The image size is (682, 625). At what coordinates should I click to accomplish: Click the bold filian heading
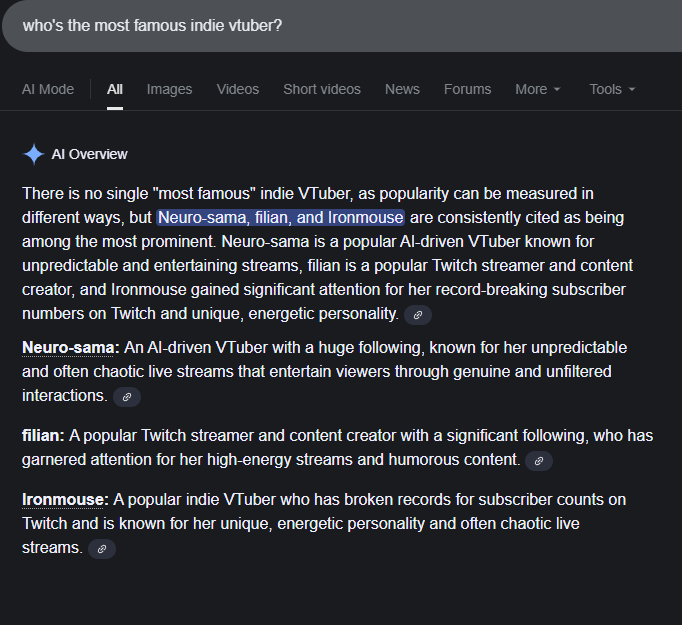point(43,435)
